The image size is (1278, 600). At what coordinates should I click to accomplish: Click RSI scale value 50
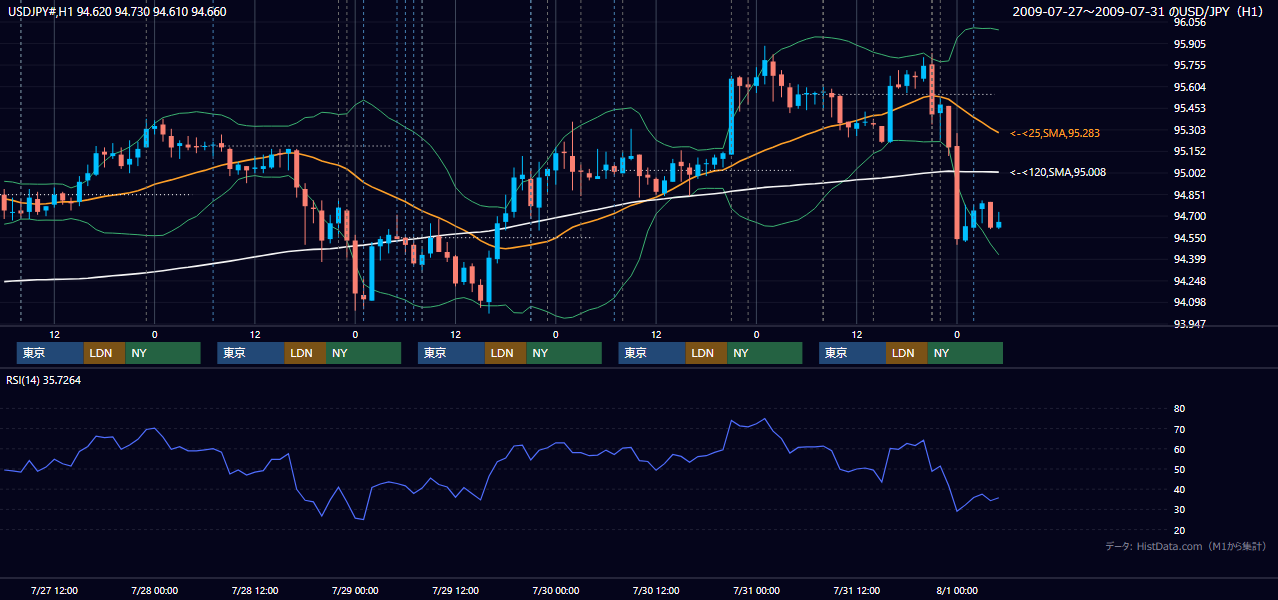click(1180, 469)
